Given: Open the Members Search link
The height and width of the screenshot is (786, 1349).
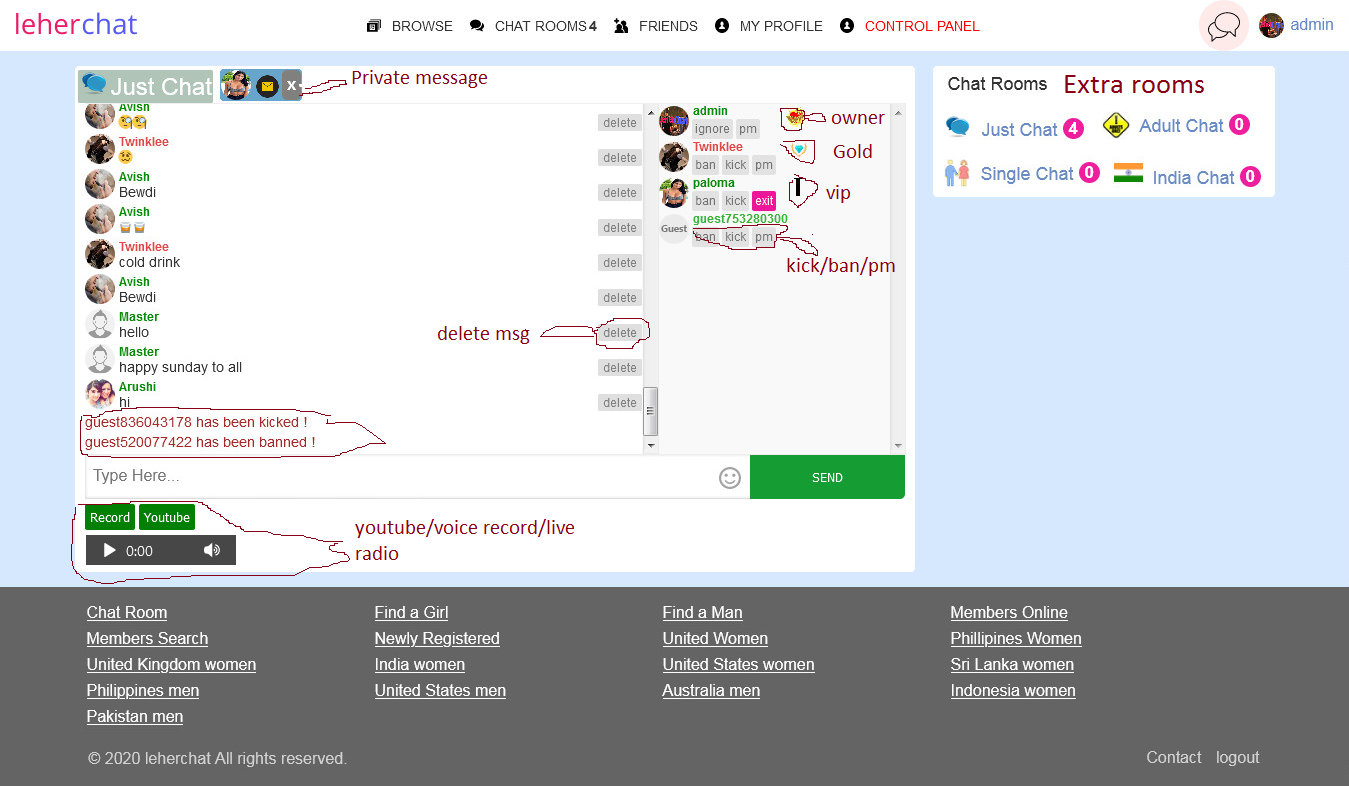Looking at the screenshot, I should [147, 638].
